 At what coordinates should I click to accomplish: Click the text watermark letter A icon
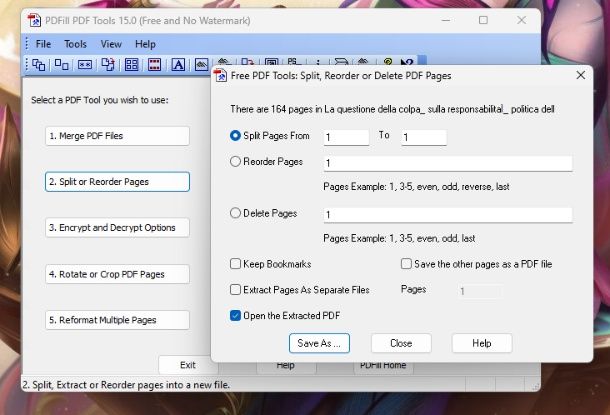(x=178, y=64)
